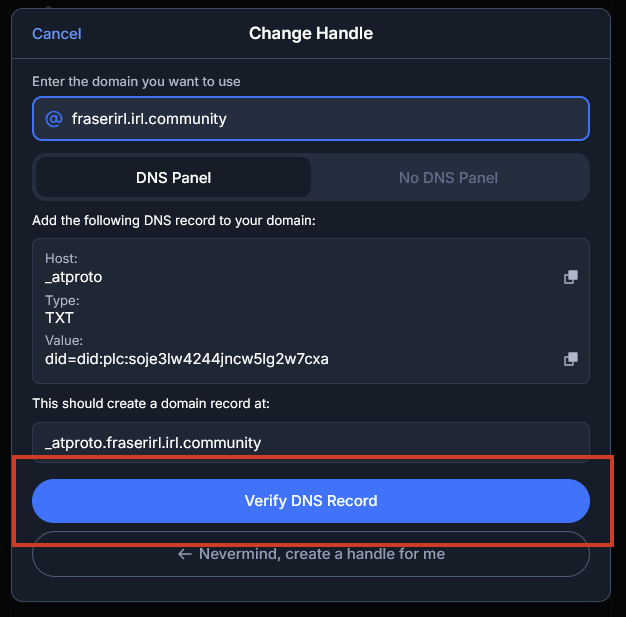The image size is (626, 617).
Task: Click the Enter the domain label
Action: (x=136, y=81)
